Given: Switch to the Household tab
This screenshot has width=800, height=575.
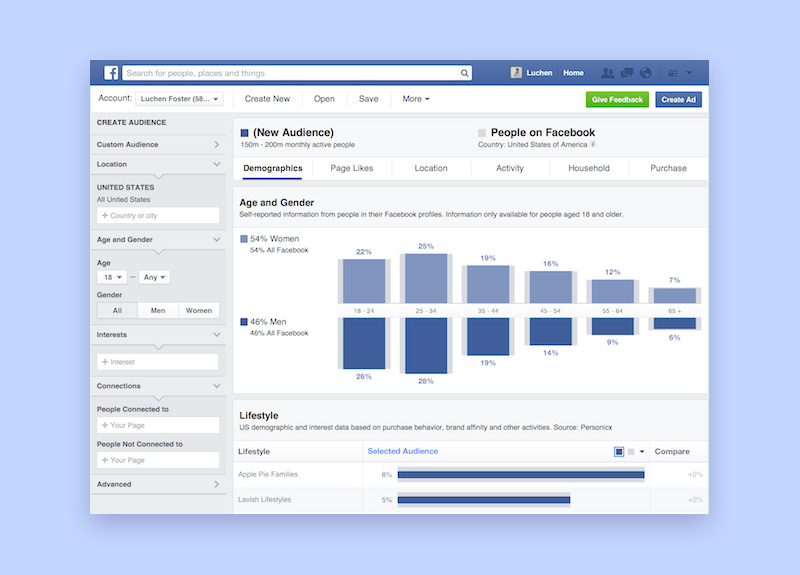Looking at the screenshot, I should (x=589, y=168).
